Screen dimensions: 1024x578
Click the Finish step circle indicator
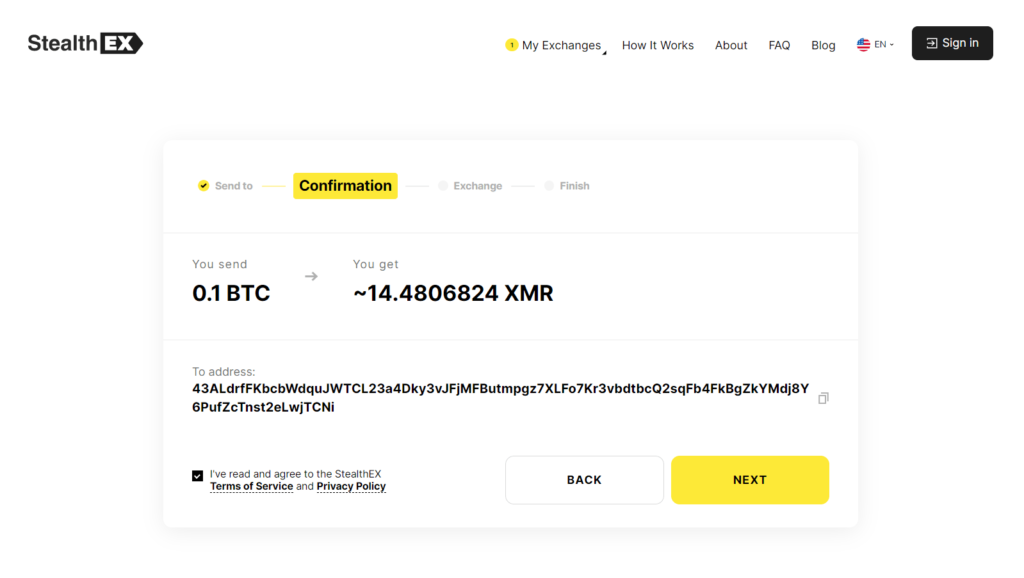tap(549, 186)
